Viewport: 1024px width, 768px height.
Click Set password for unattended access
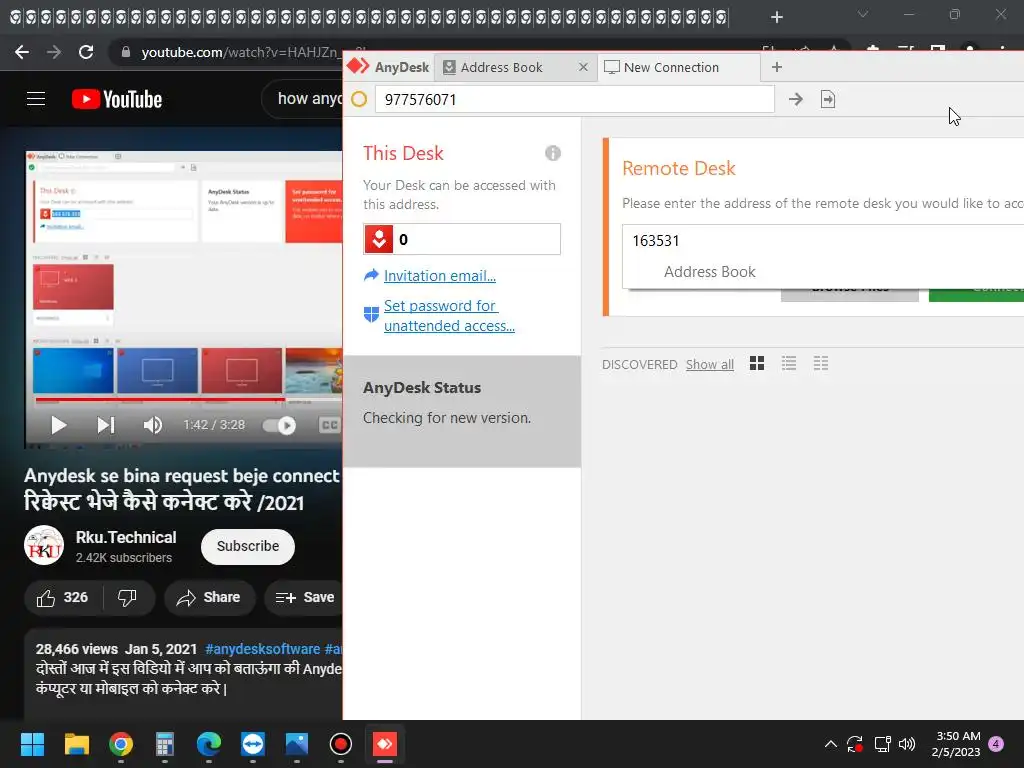coord(449,315)
